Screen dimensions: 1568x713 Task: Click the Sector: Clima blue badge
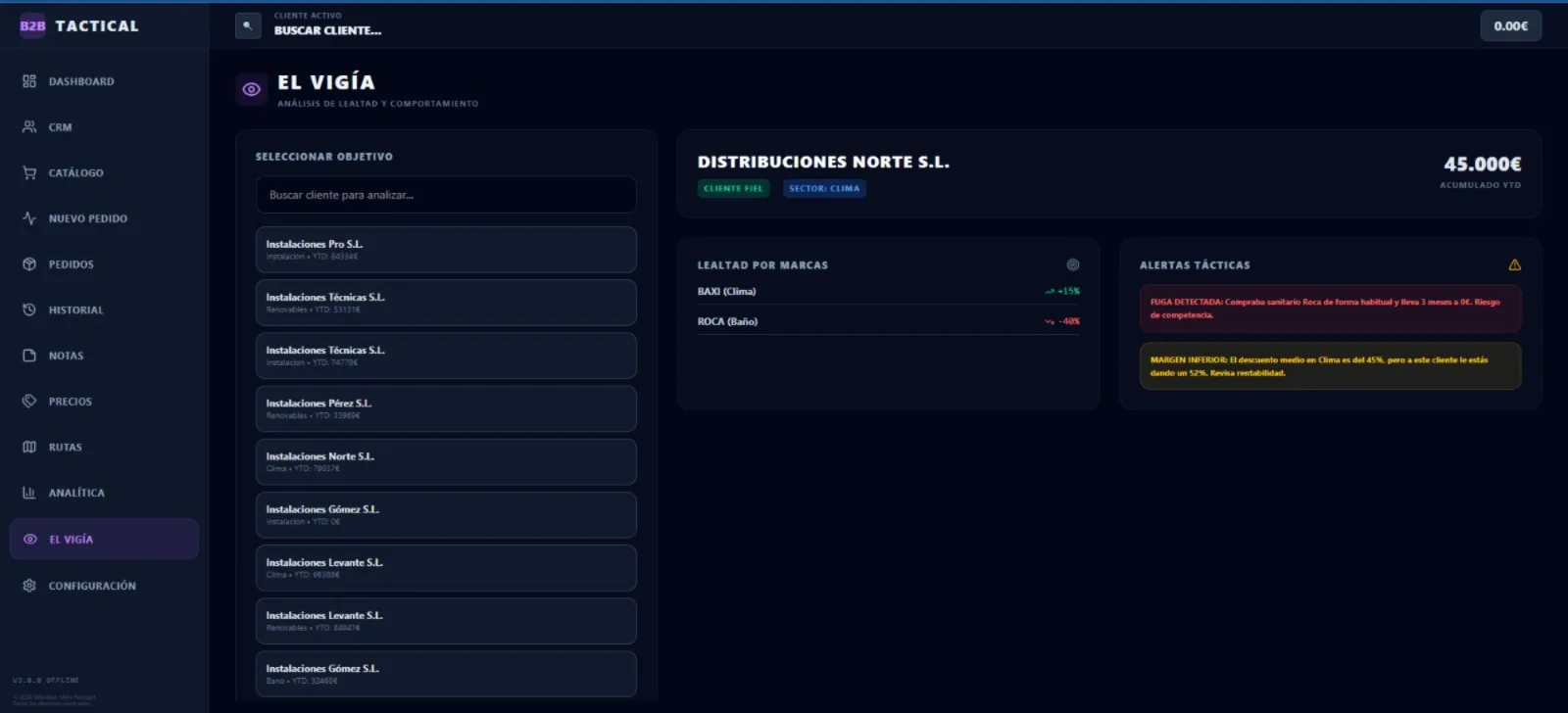824,188
